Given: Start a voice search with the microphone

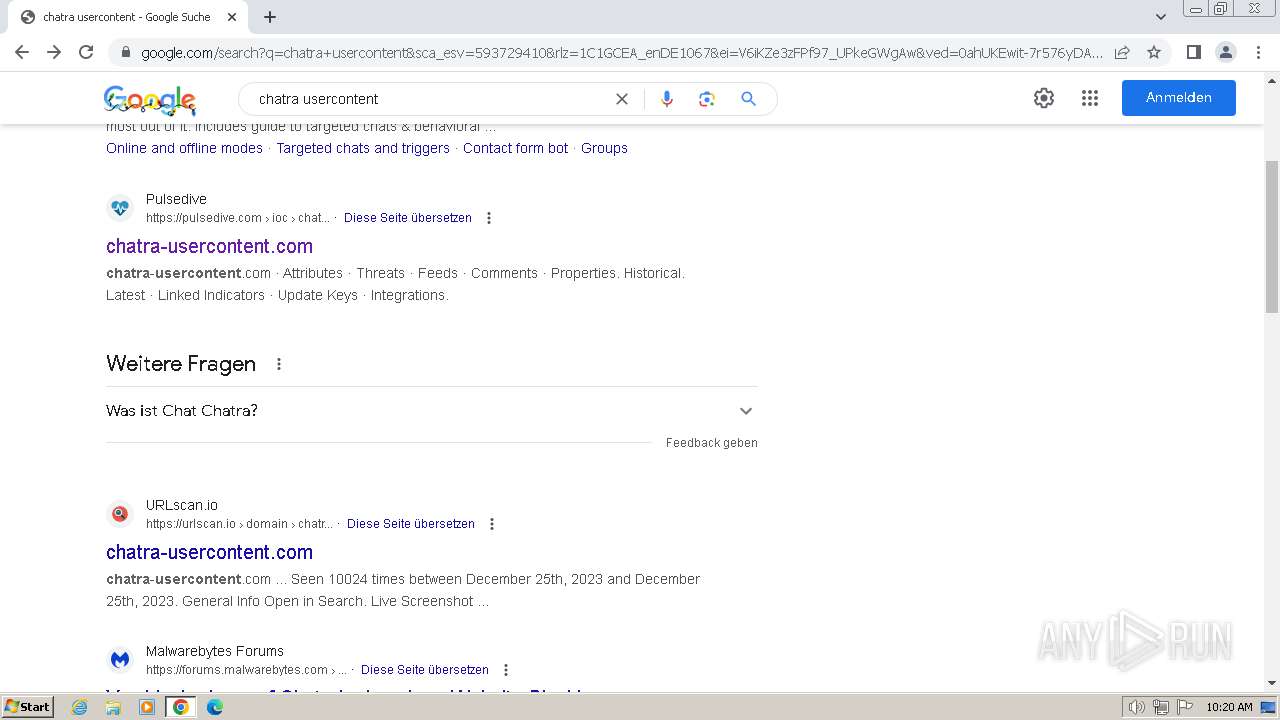Looking at the screenshot, I should pos(667,99).
